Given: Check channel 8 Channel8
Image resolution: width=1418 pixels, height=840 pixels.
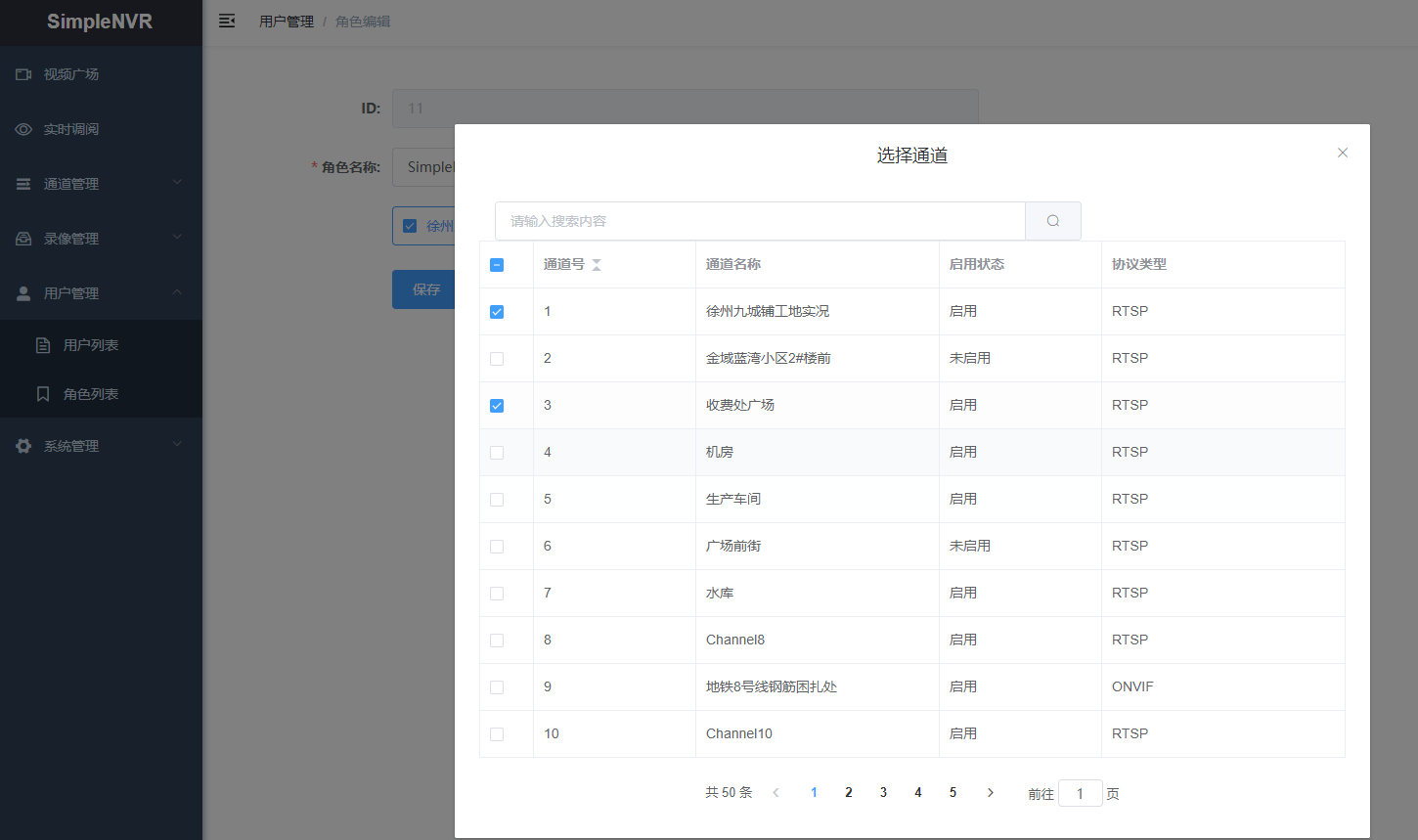Looking at the screenshot, I should (x=497, y=641).
